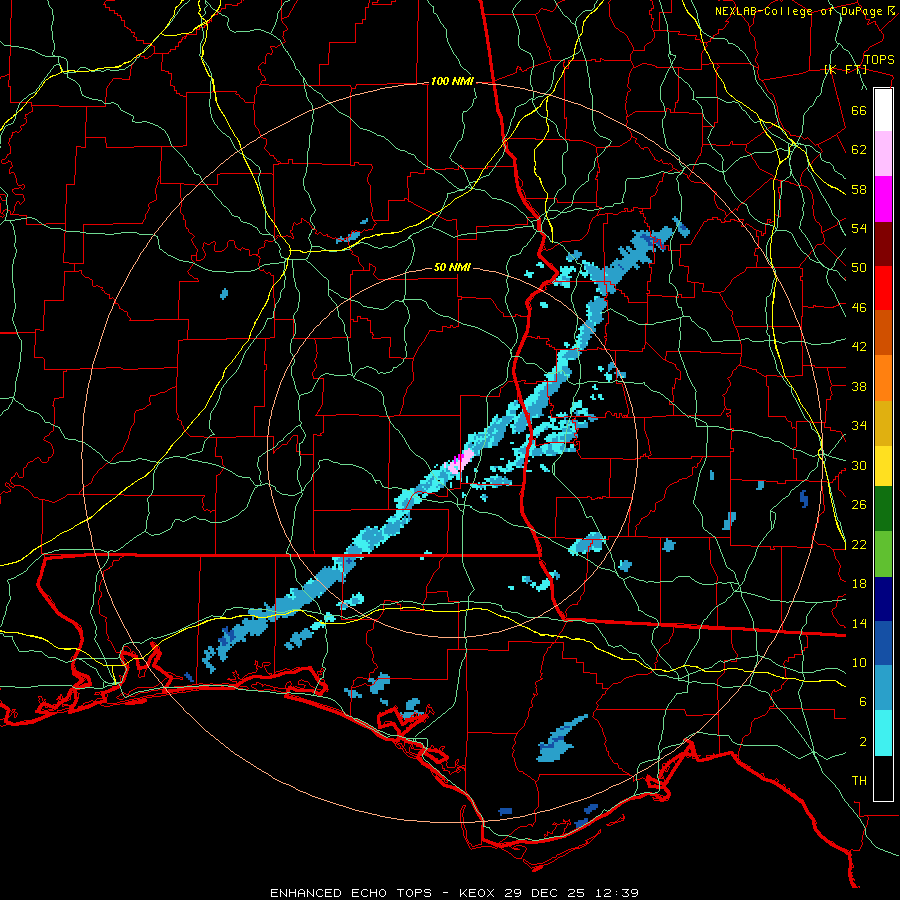Click the "100 NMI" range ring label

click(452, 82)
